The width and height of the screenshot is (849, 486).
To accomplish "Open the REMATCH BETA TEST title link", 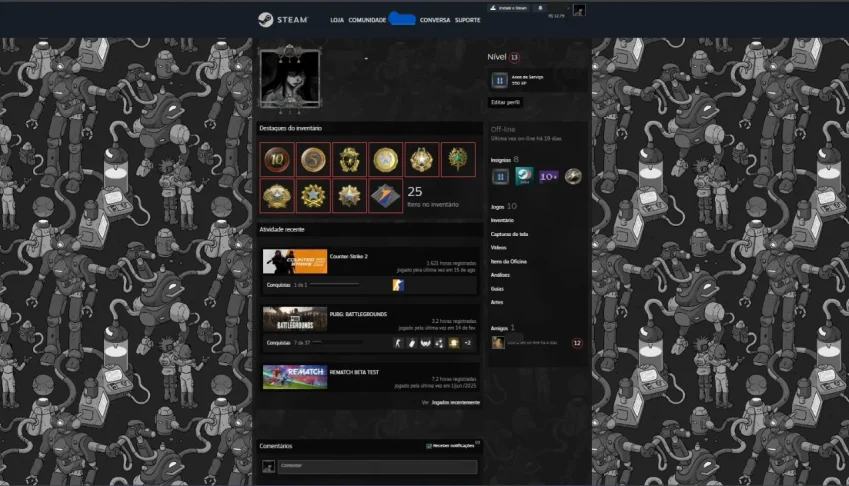I will point(354,372).
